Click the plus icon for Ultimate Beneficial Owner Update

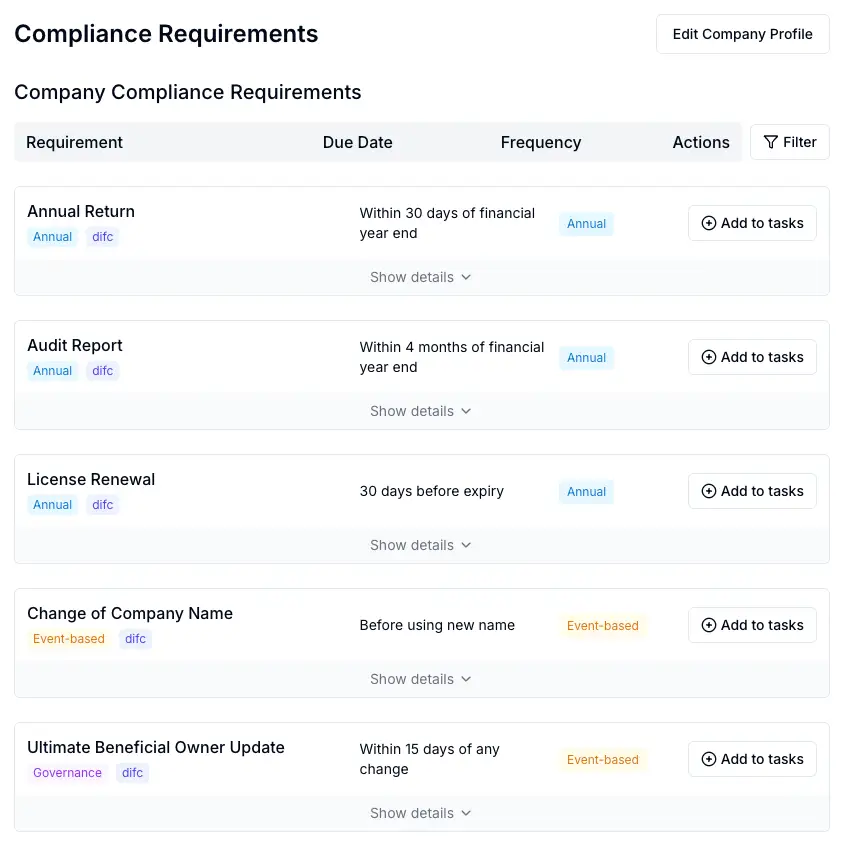pyautogui.click(x=708, y=759)
